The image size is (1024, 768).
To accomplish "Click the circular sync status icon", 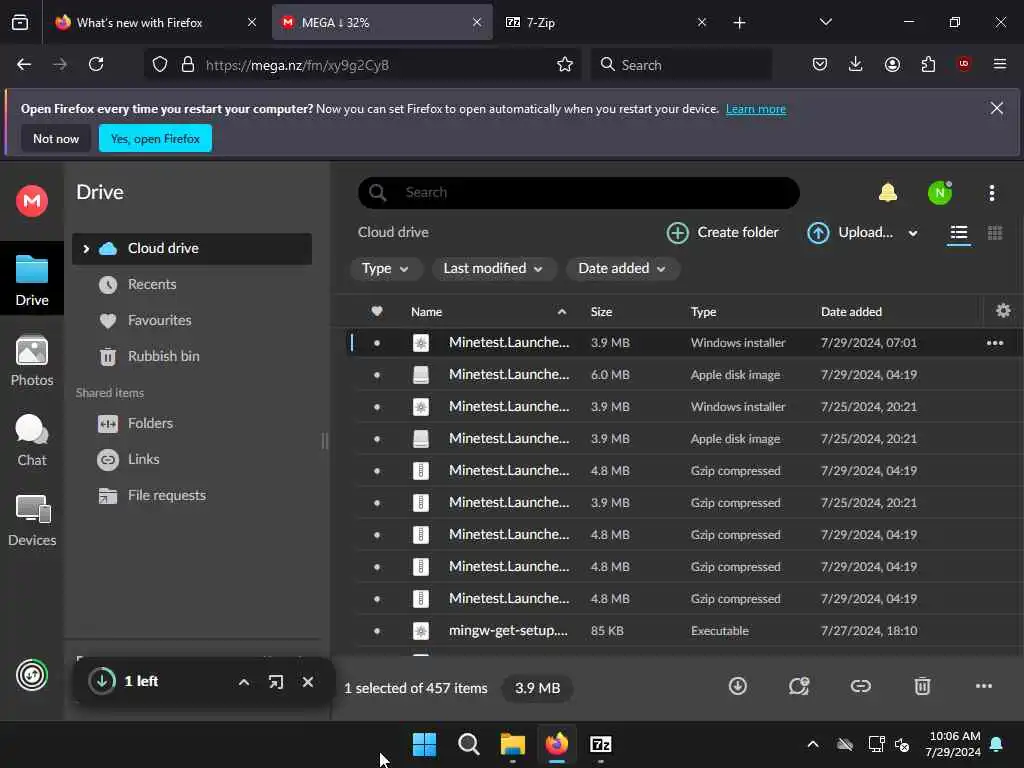I will click(x=32, y=675).
